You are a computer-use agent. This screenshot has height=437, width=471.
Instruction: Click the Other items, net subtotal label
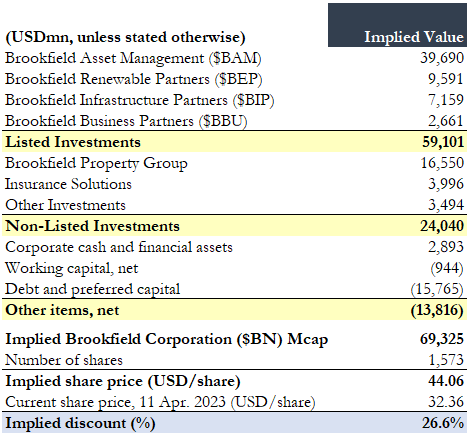(x=62, y=310)
